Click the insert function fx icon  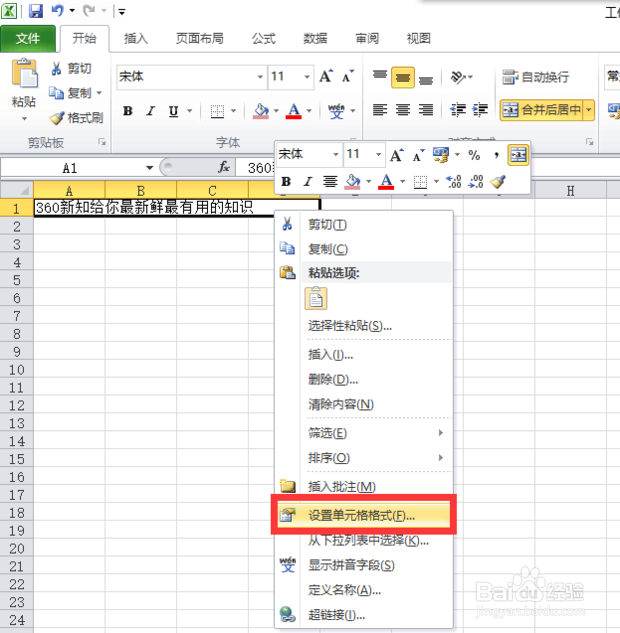tap(224, 167)
